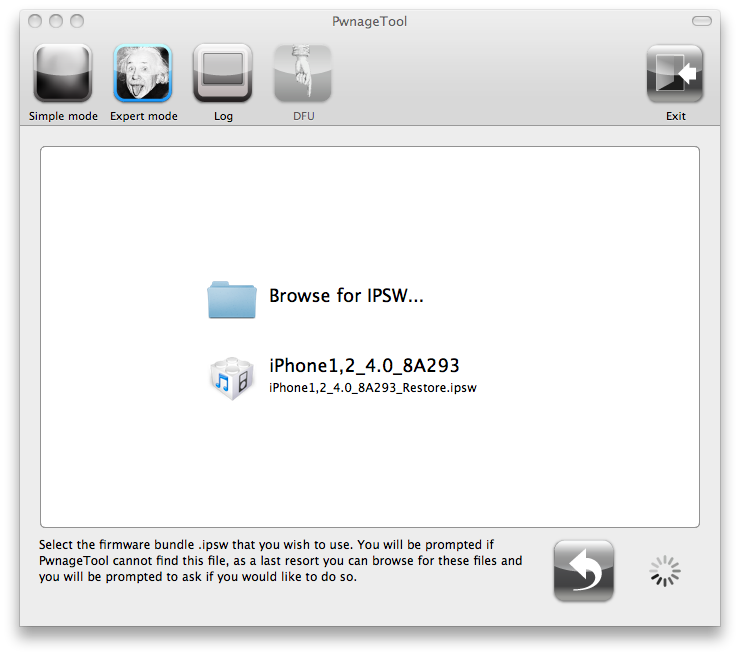Click the "Exit" toolbar label
Viewport: 740px width, 656px height.
676,116
